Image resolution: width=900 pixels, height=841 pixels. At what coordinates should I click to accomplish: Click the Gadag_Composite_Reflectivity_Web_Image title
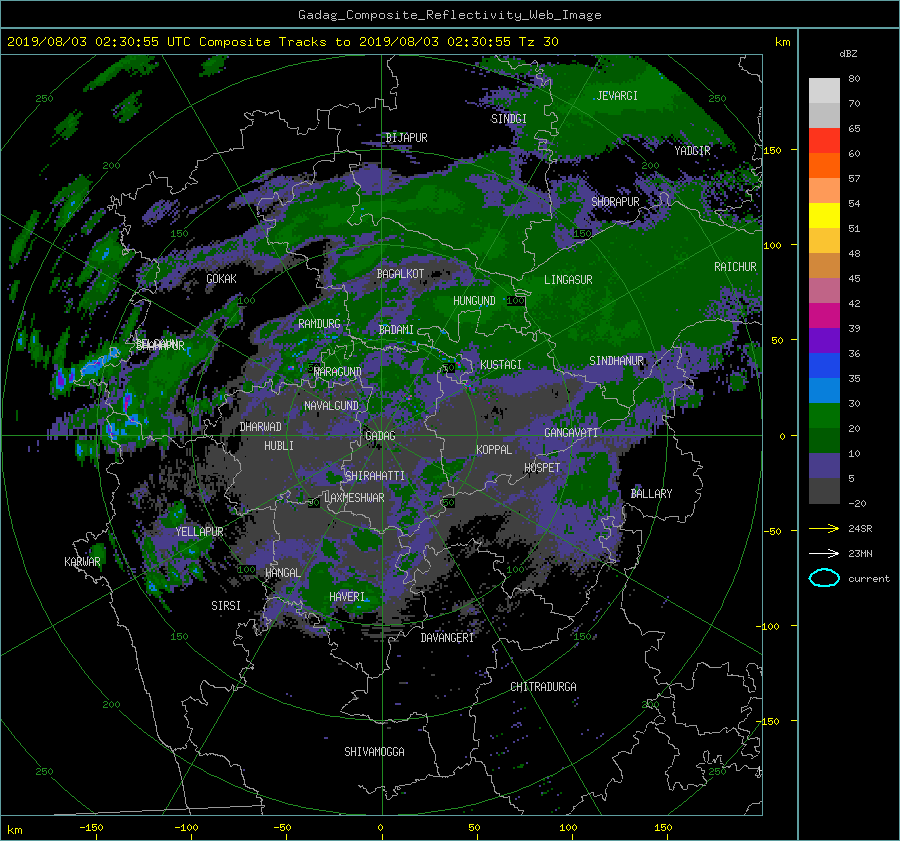click(449, 15)
